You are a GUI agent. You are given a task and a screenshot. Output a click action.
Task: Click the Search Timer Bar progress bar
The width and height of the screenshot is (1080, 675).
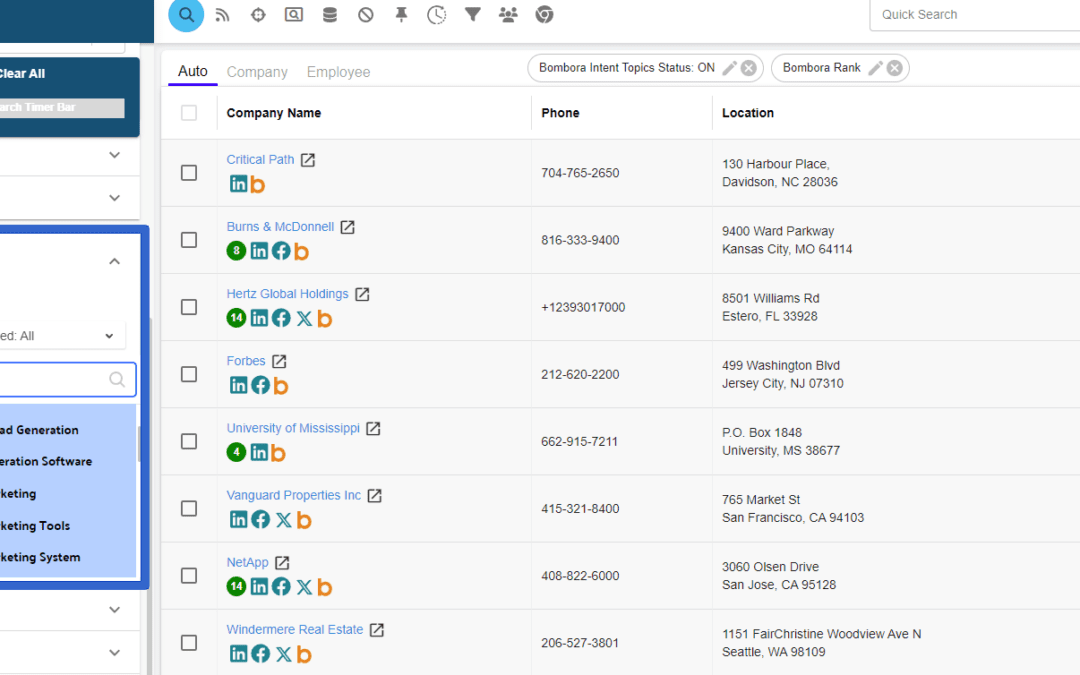[62, 107]
